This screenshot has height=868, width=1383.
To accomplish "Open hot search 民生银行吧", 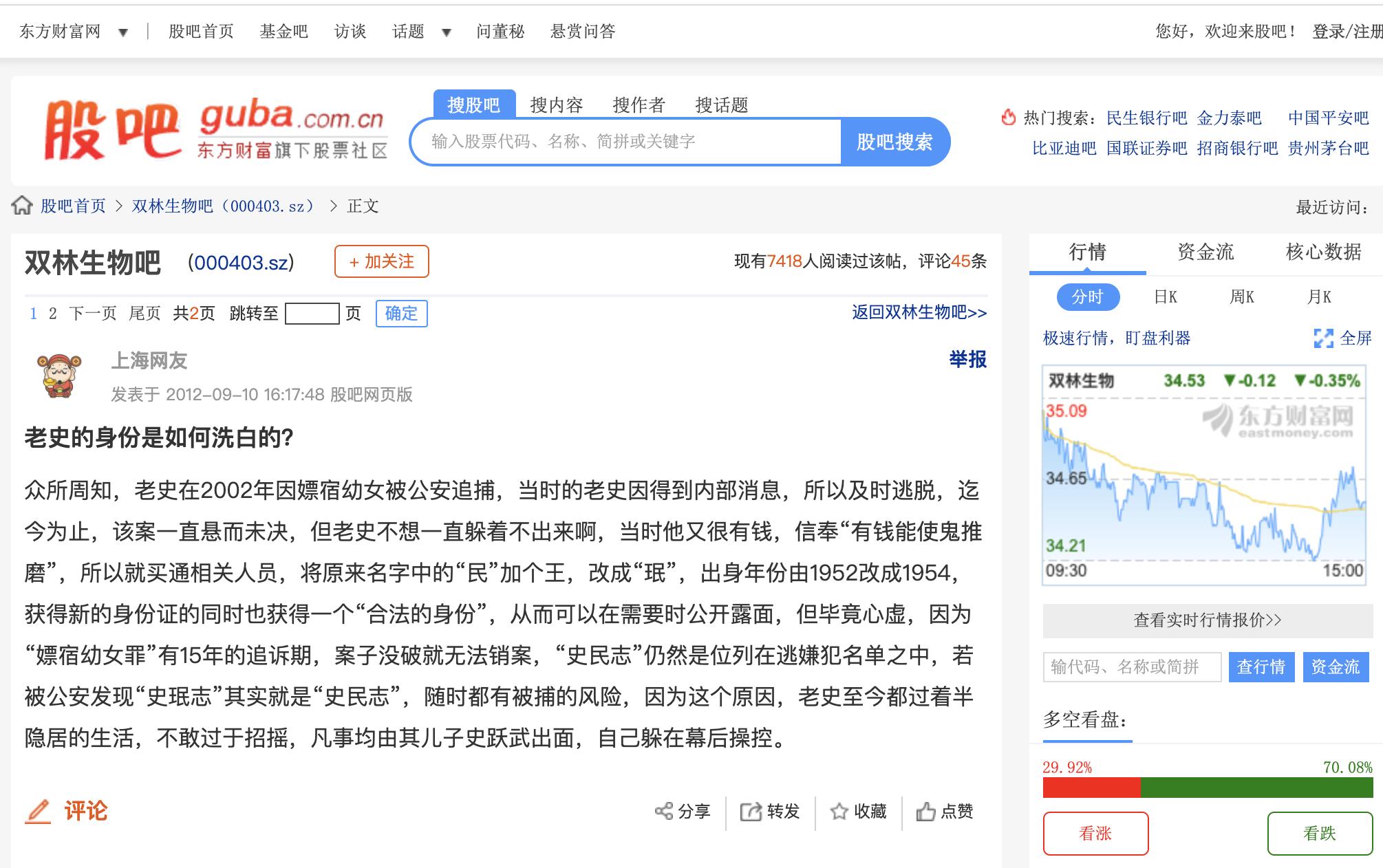I will pyautogui.click(x=1146, y=118).
